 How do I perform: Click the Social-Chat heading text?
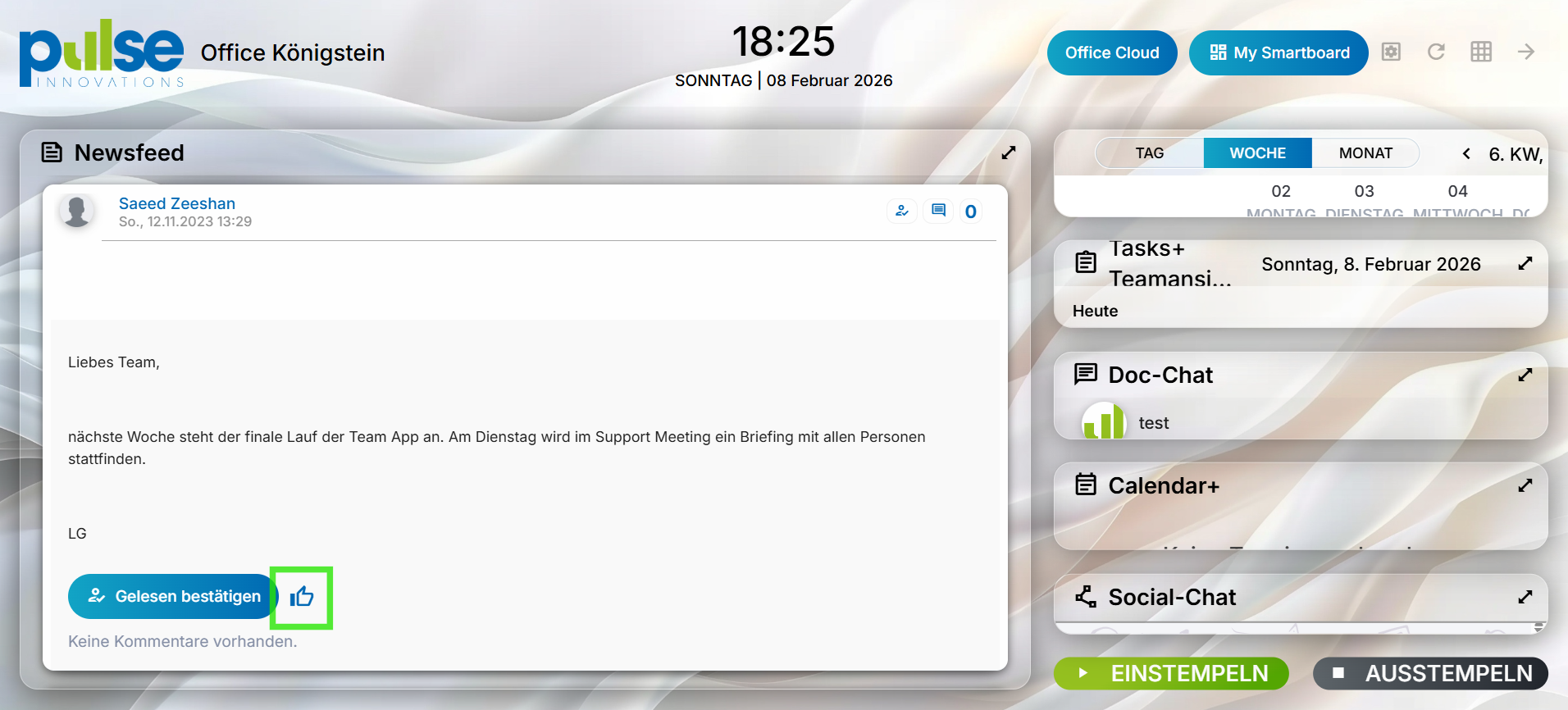point(1173,597)
